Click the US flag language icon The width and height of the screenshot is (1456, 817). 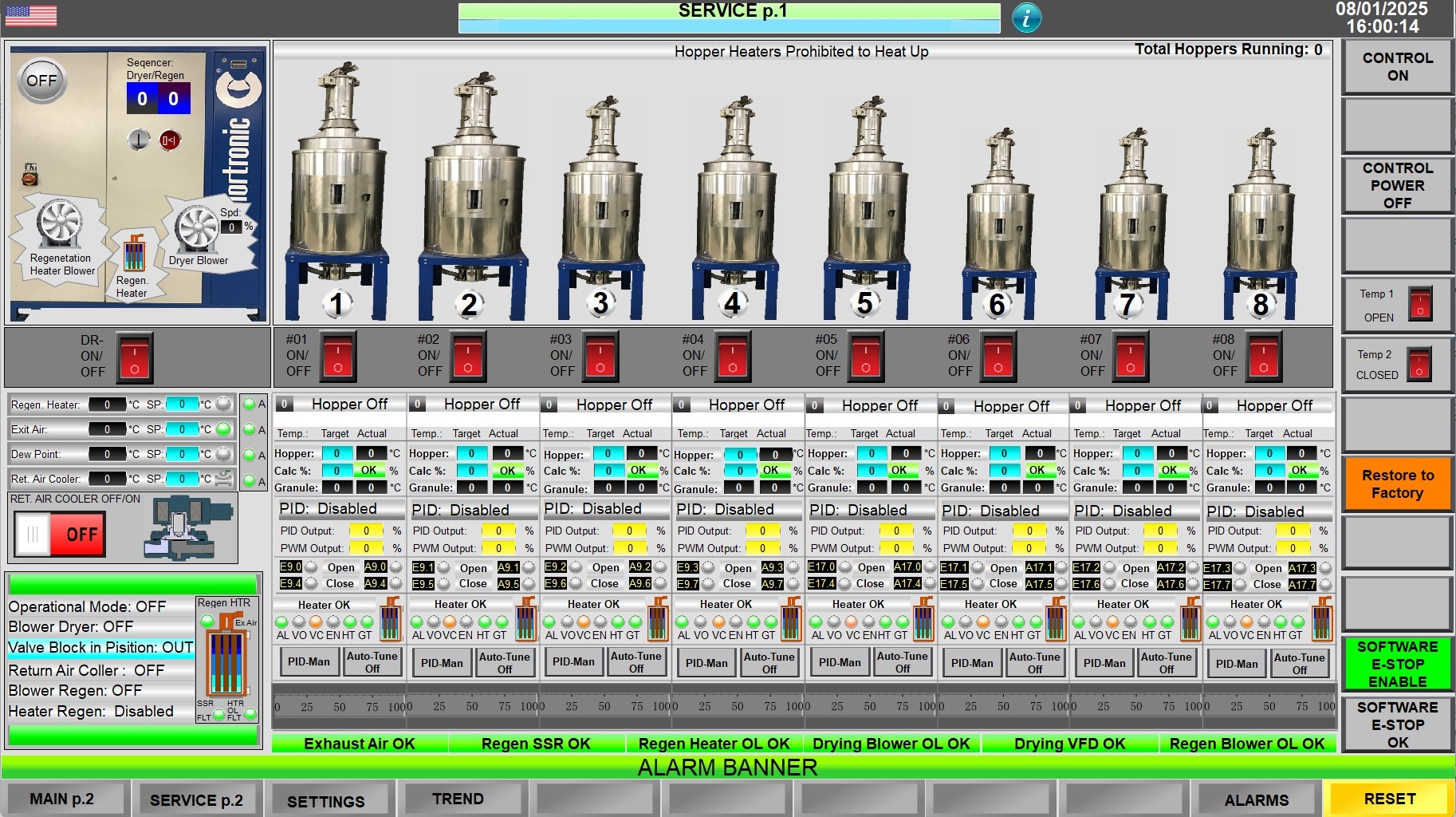click(x=31, y=15)
